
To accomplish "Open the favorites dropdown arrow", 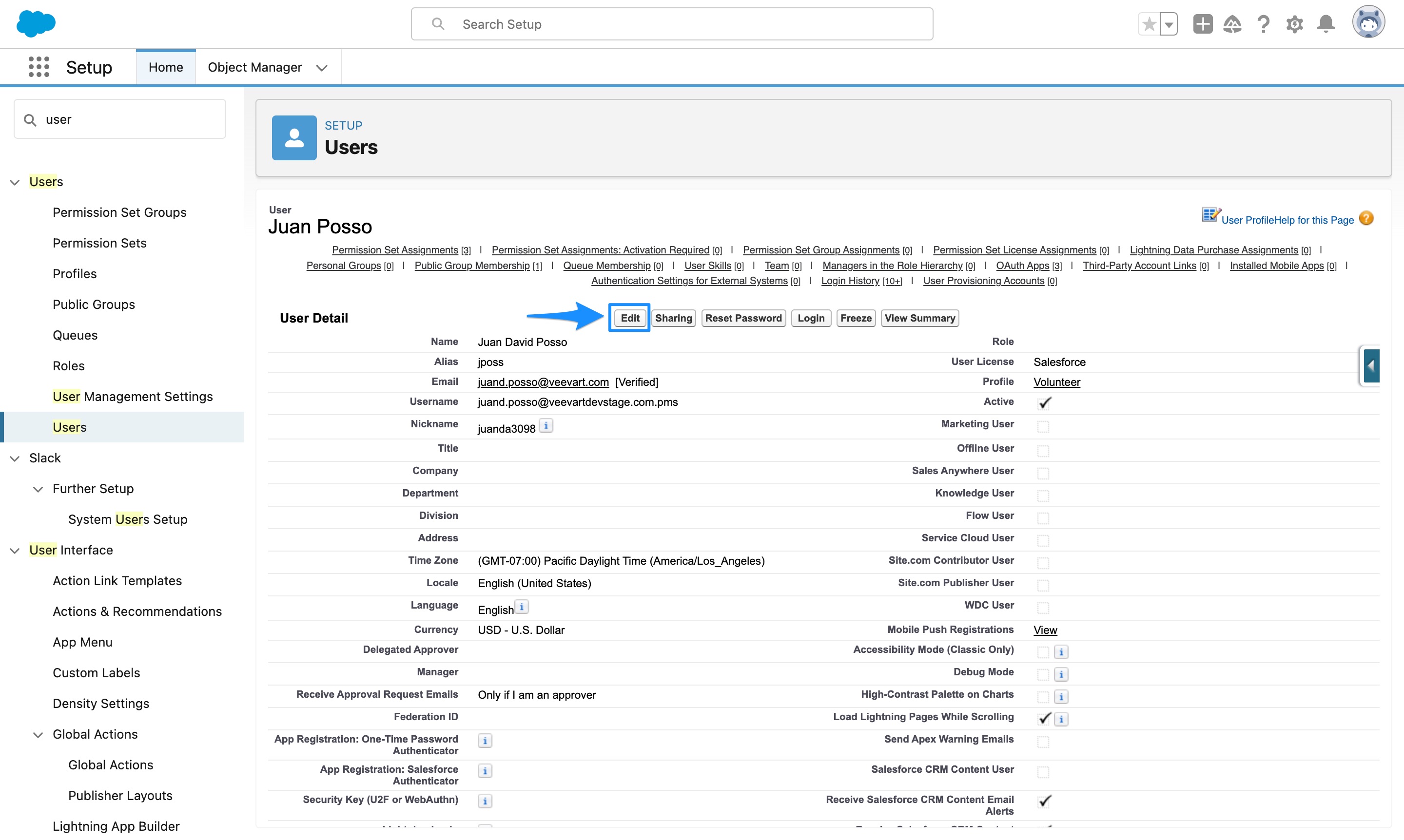I will pyautogui.click(x=1169, y=24).
